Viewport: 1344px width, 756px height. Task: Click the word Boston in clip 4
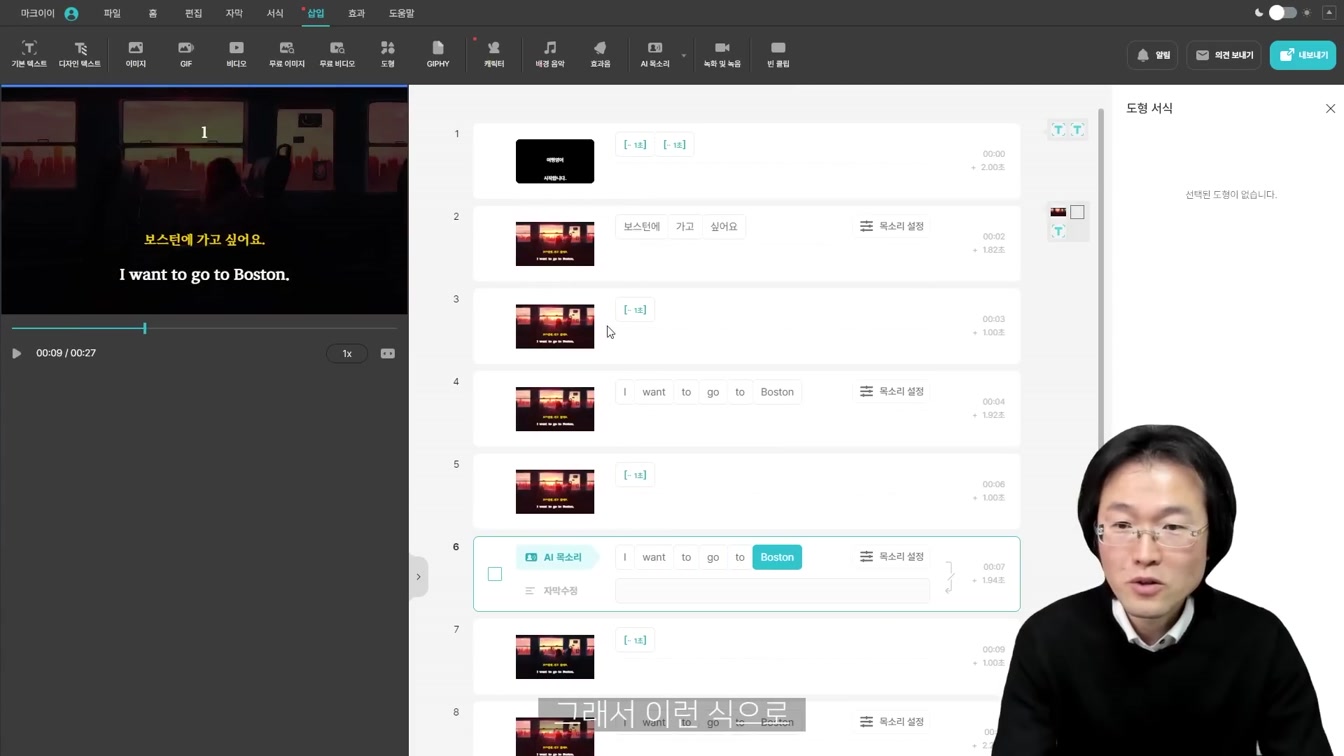(777, 392)
